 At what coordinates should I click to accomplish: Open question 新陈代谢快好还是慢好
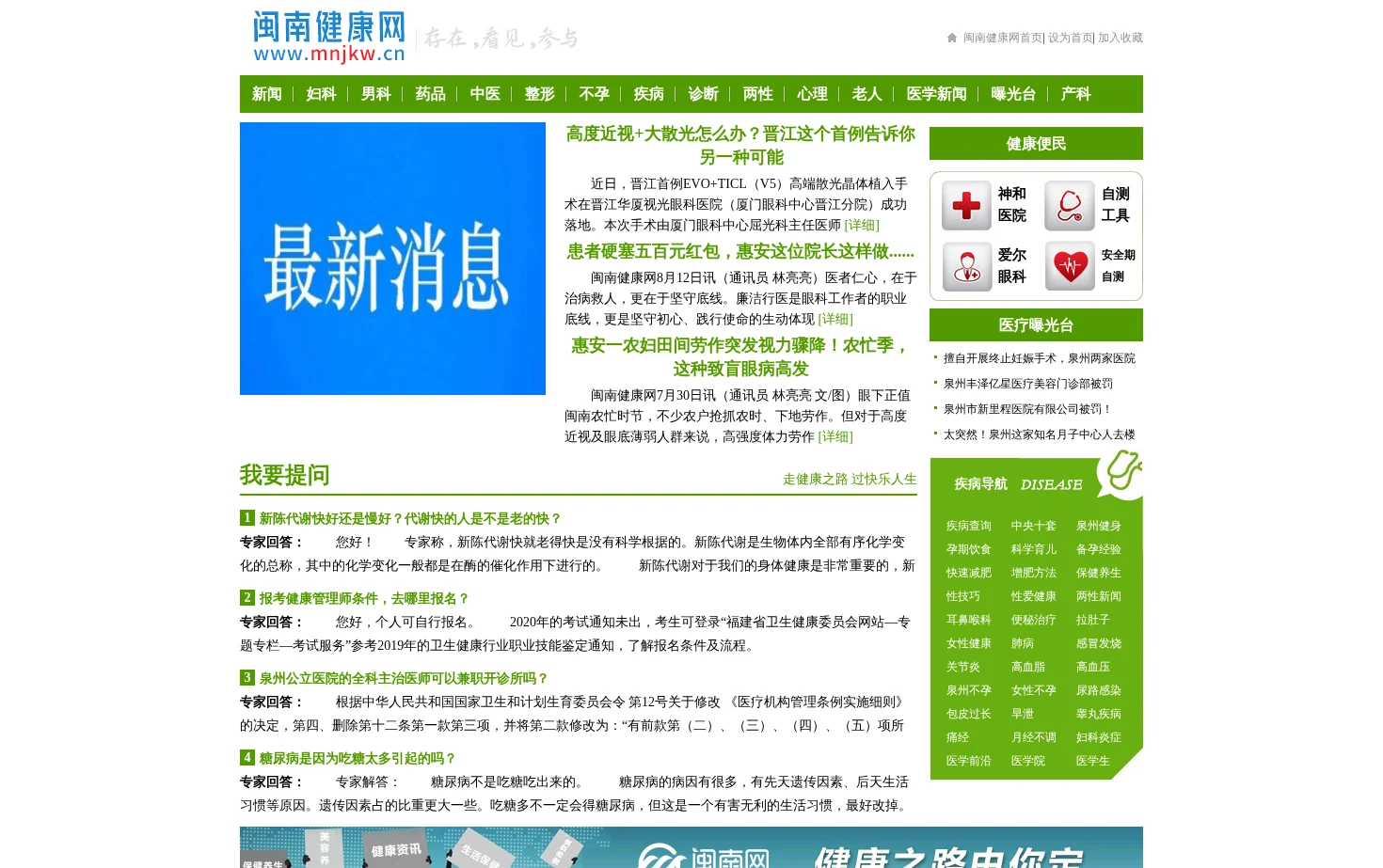[410, 519]
